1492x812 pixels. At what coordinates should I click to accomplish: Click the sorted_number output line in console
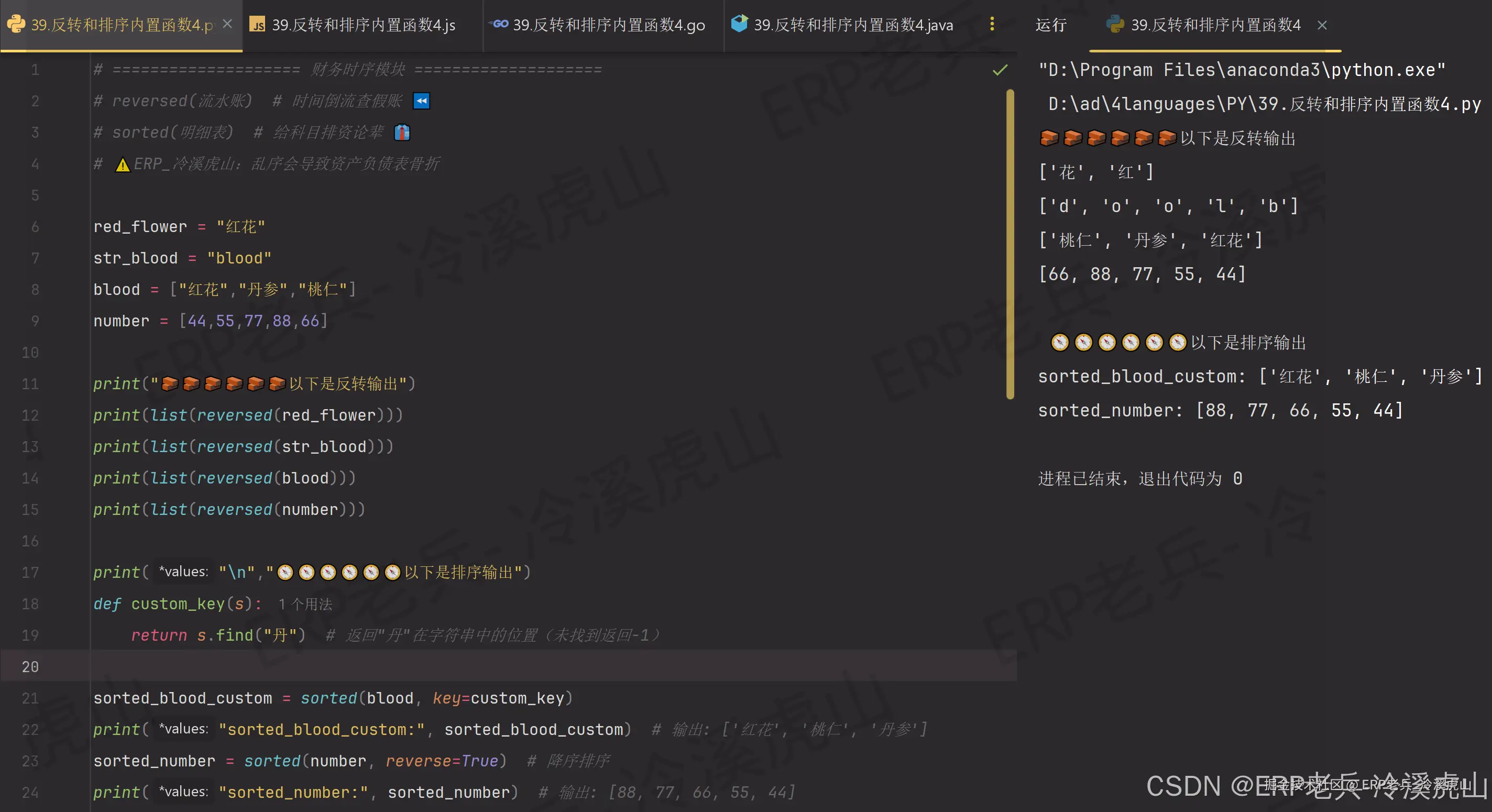(1219, 410)
